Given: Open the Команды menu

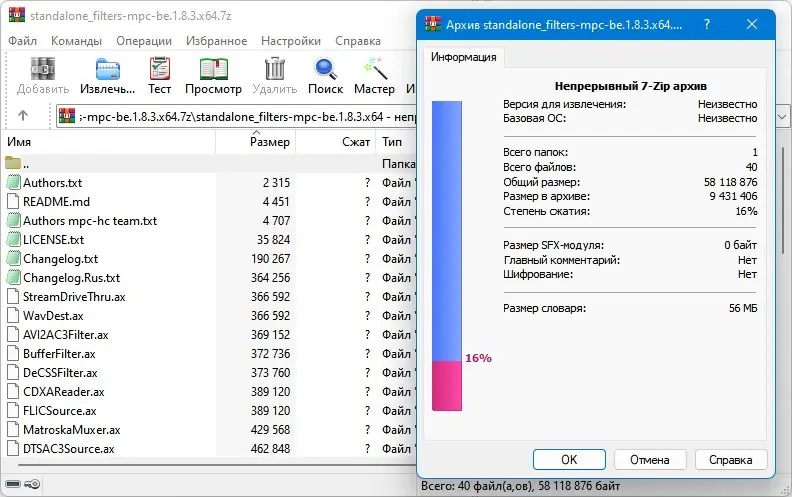Looking at the screenshot, I should 76,41.
